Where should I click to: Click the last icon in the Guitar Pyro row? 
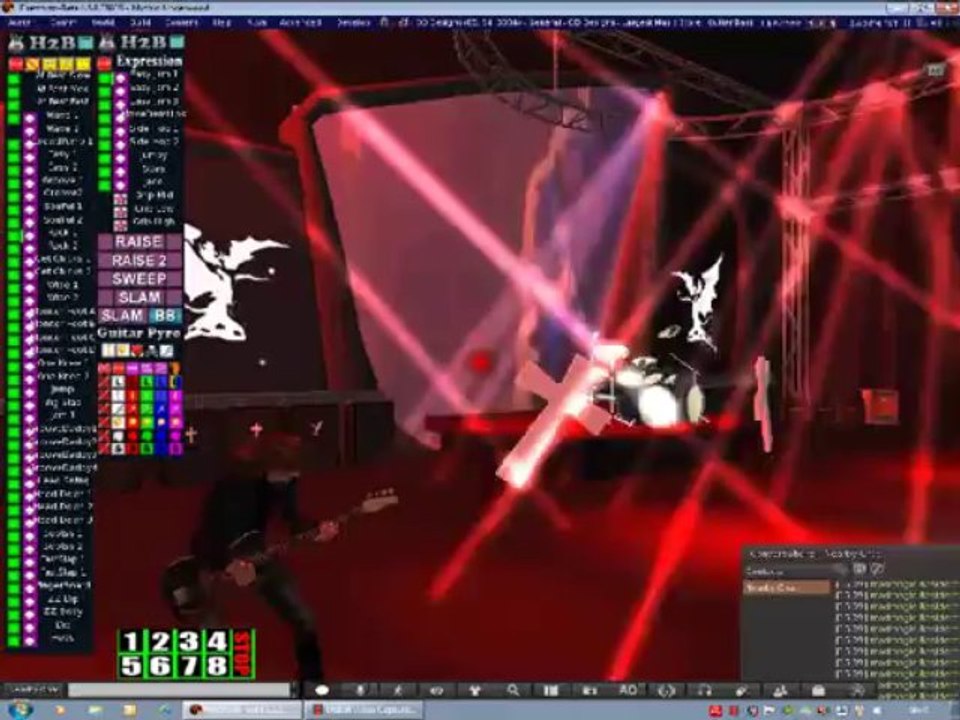[167, 350]
